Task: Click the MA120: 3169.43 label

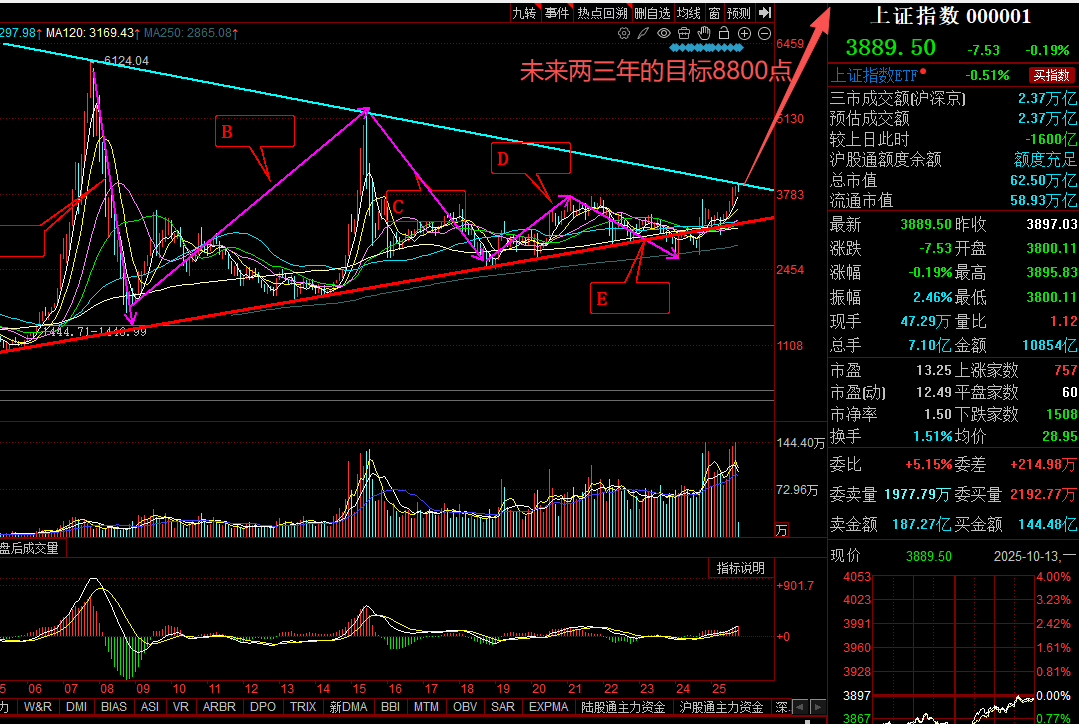Action: [92, 32]
